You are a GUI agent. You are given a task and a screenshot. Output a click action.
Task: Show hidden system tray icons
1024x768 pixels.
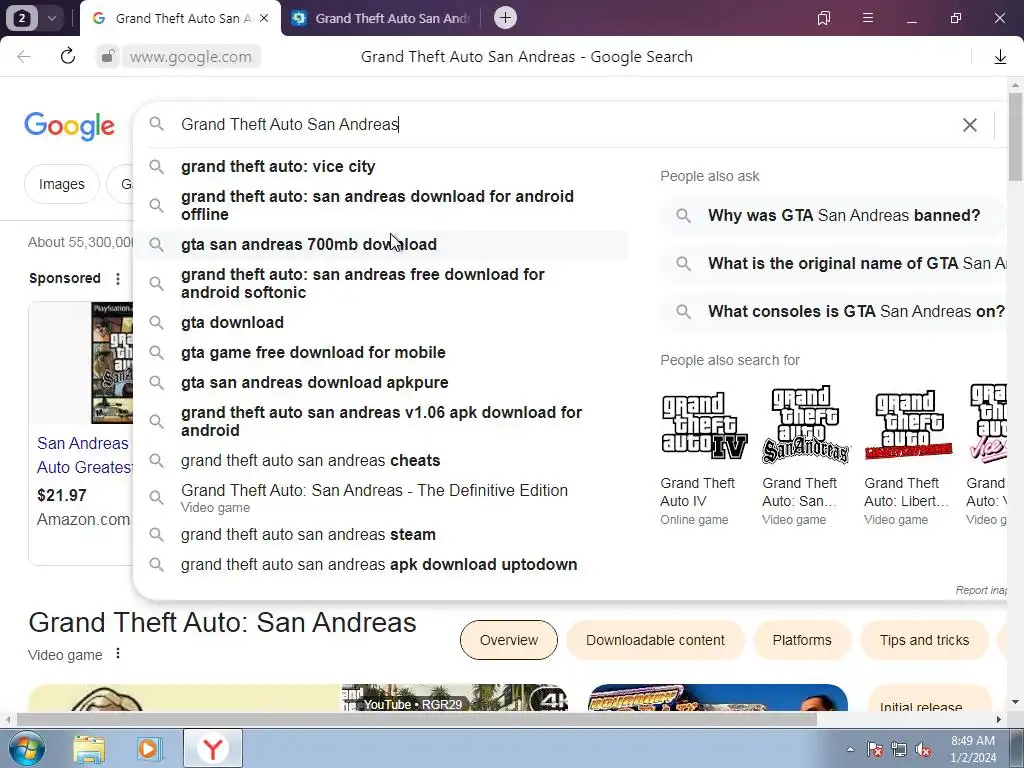coord(850,749)
